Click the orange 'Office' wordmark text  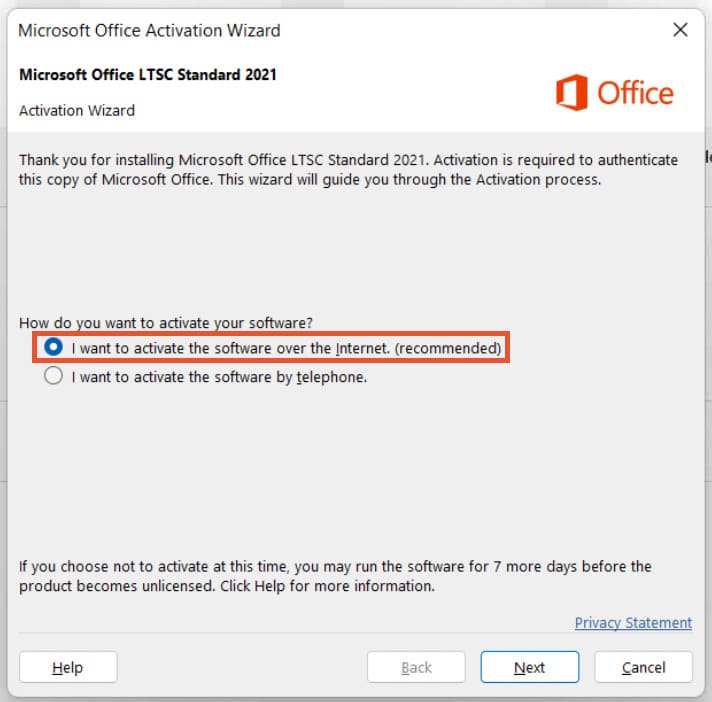click(635, 93)
